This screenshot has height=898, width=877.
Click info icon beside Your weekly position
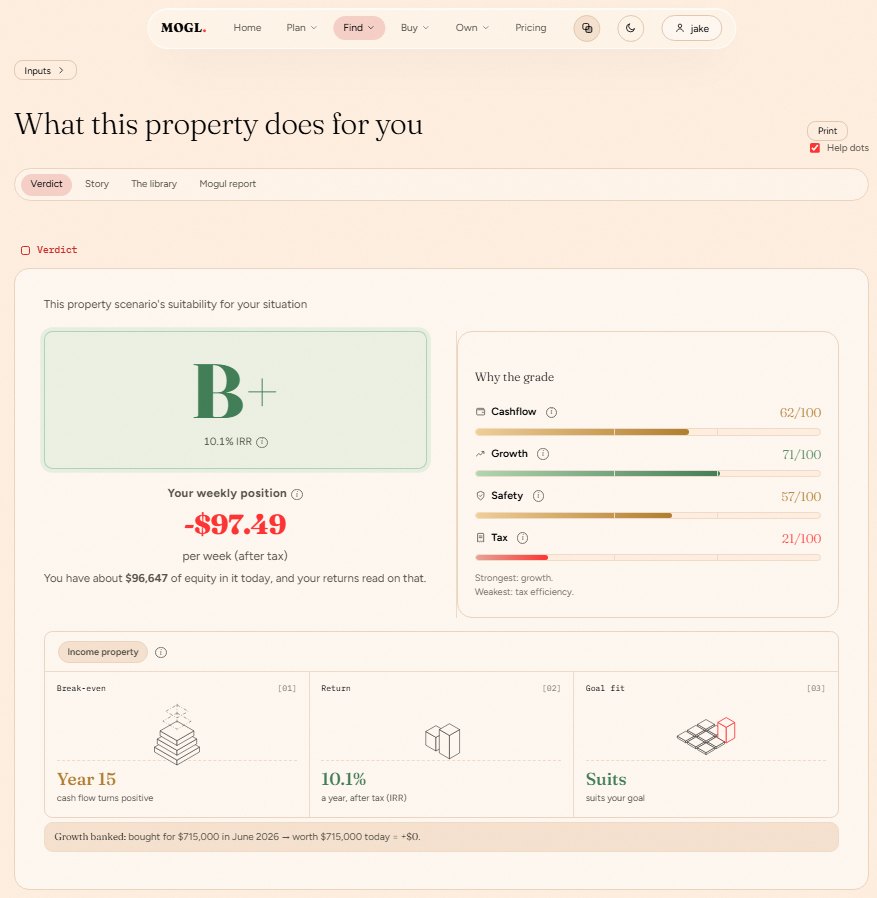coord(297,494)
